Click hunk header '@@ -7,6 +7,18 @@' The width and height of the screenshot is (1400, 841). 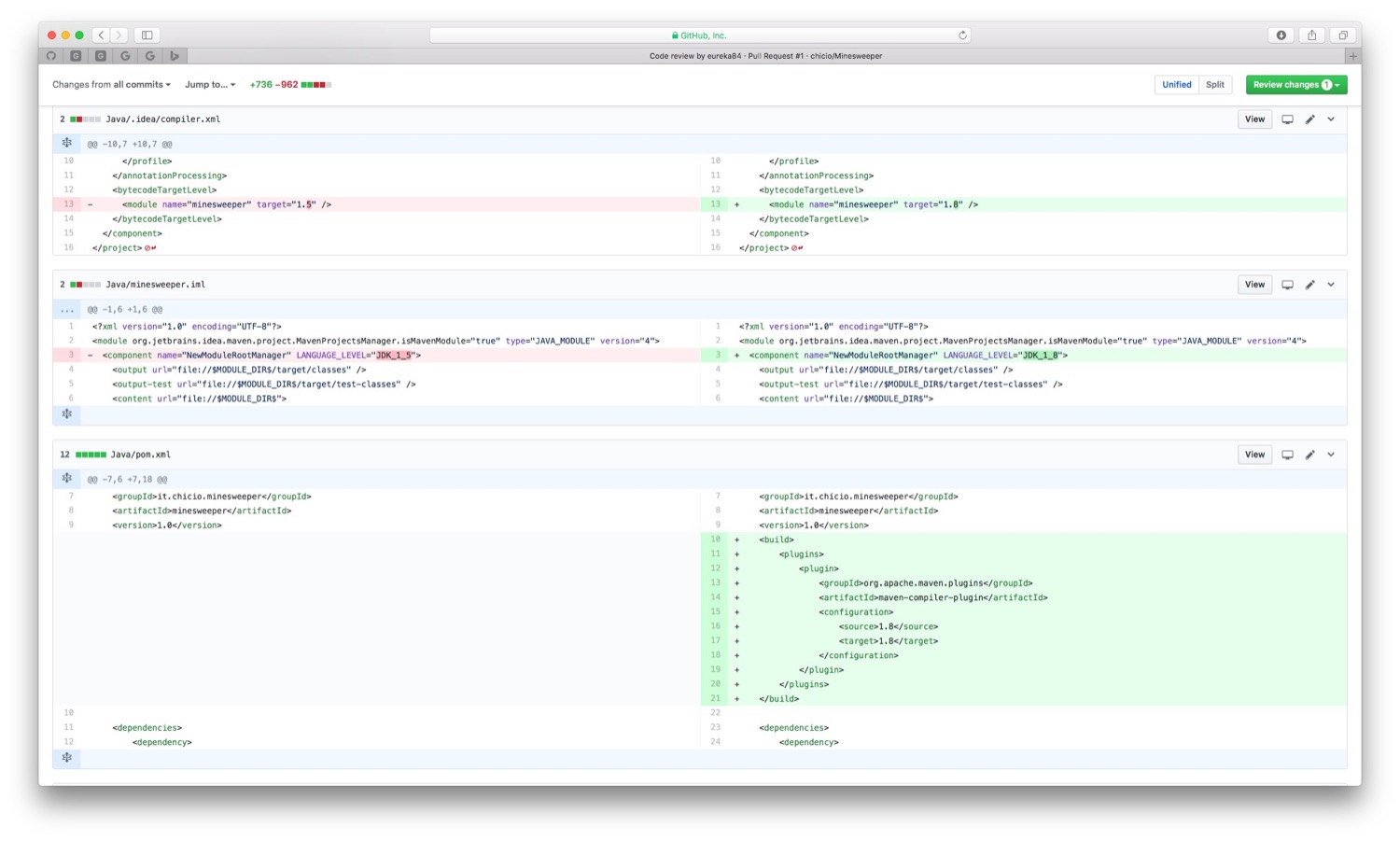(128, 480)
